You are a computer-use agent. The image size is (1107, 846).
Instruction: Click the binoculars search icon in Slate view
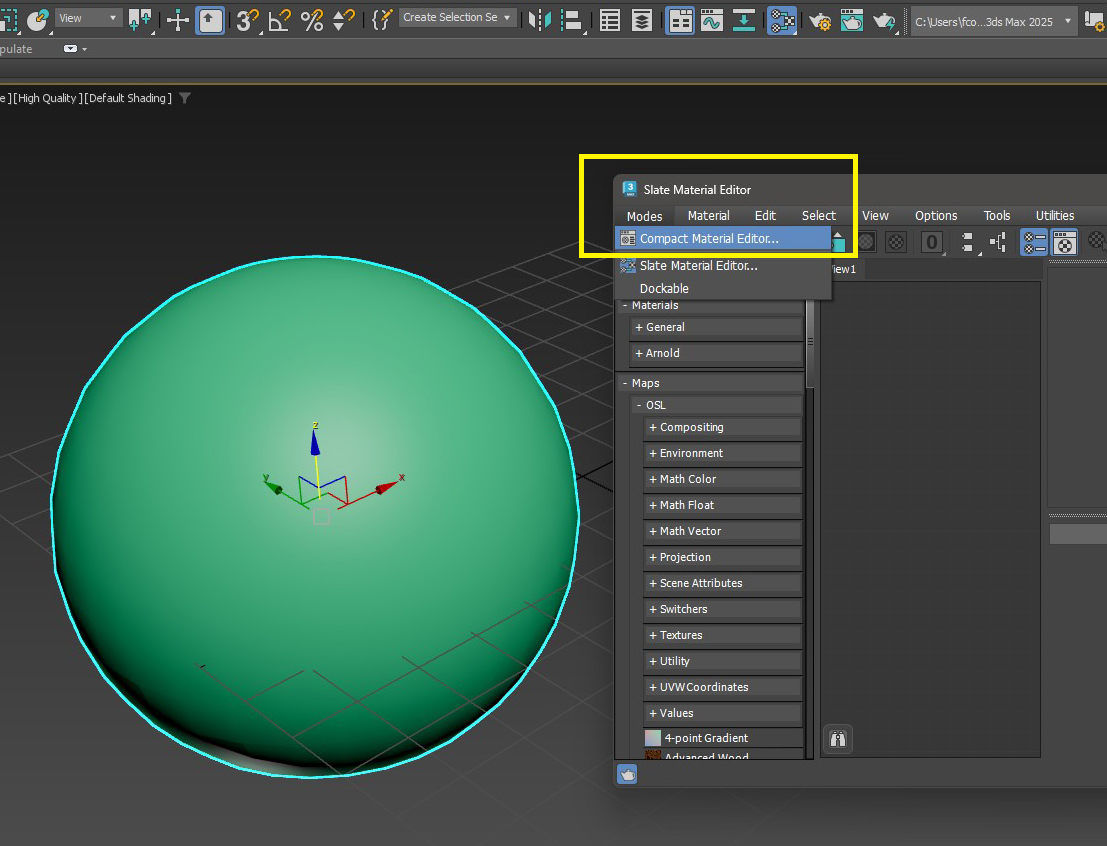837,739
